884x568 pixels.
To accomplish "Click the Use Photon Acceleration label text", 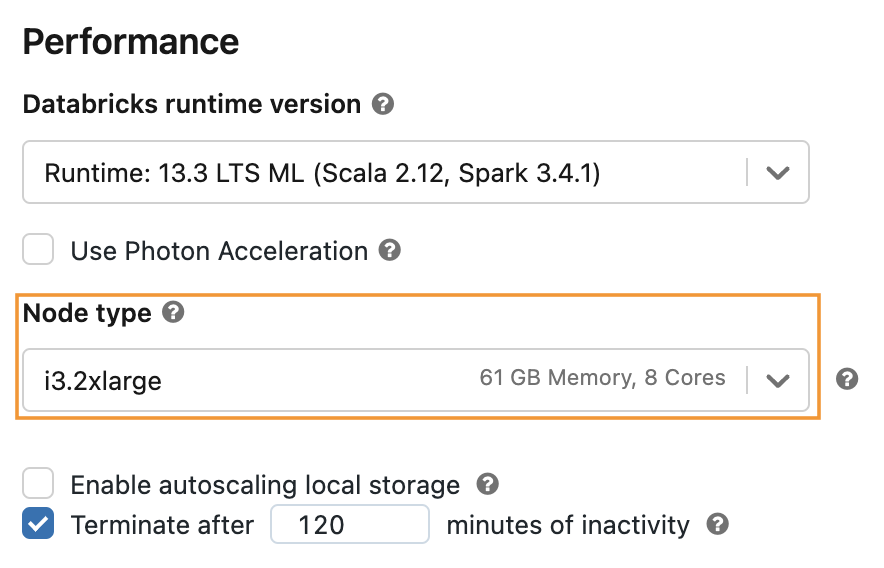I will [x=219, y=251].
